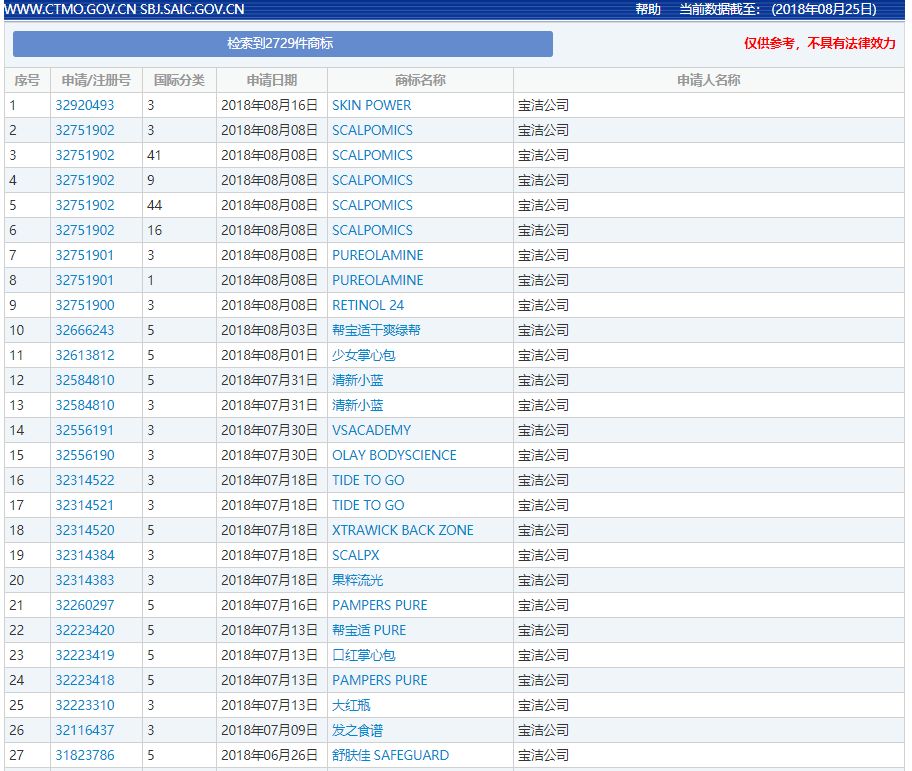
Task: Open the 少女掌心包 trademark
Action: (x=364, y=355)
